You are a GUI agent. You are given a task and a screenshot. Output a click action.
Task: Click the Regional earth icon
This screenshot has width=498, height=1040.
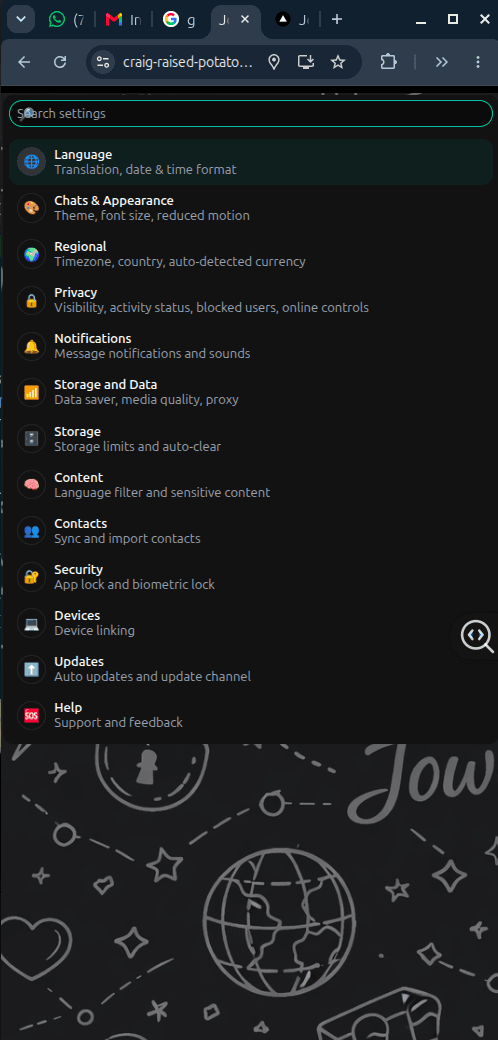[x=31, y=254]
